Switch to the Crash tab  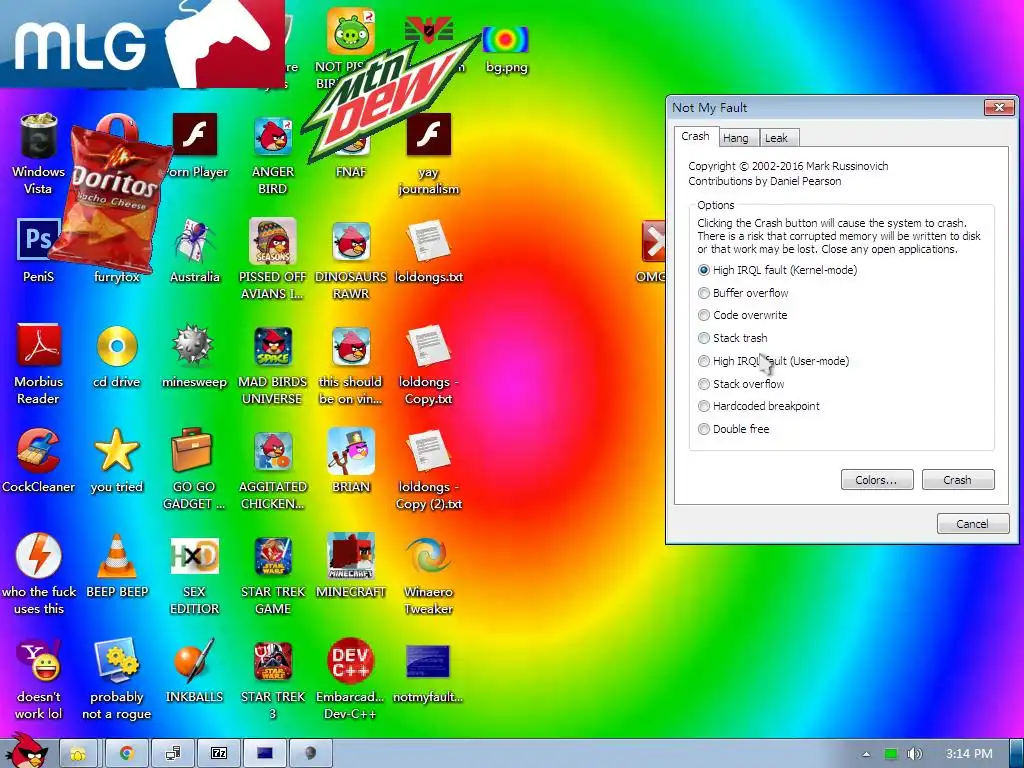coord(695,136)
